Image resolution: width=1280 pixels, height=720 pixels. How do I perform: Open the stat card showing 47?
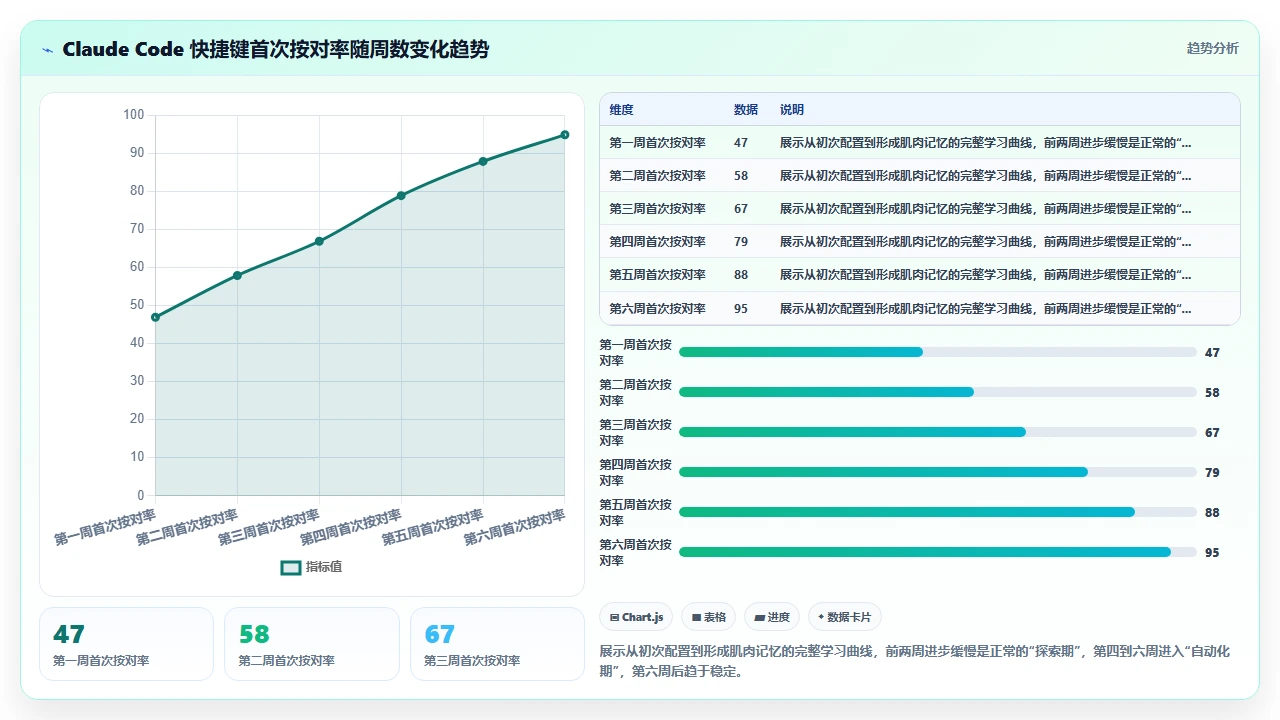pos(126,644)
